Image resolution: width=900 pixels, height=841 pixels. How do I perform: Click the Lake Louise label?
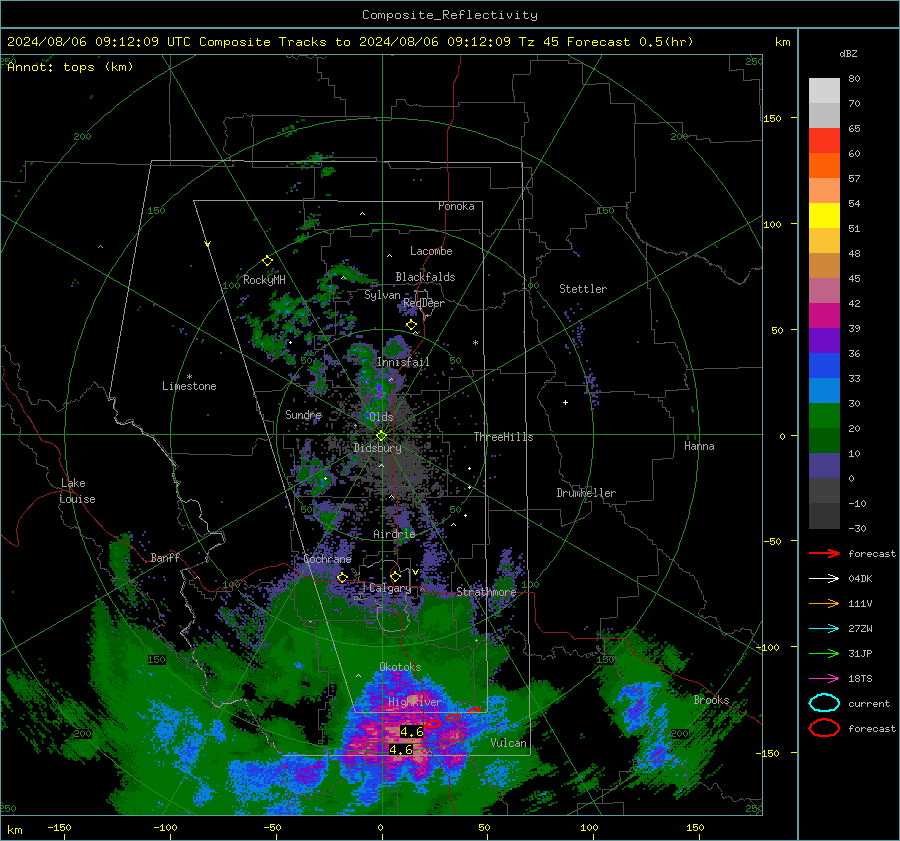[77, 491]
